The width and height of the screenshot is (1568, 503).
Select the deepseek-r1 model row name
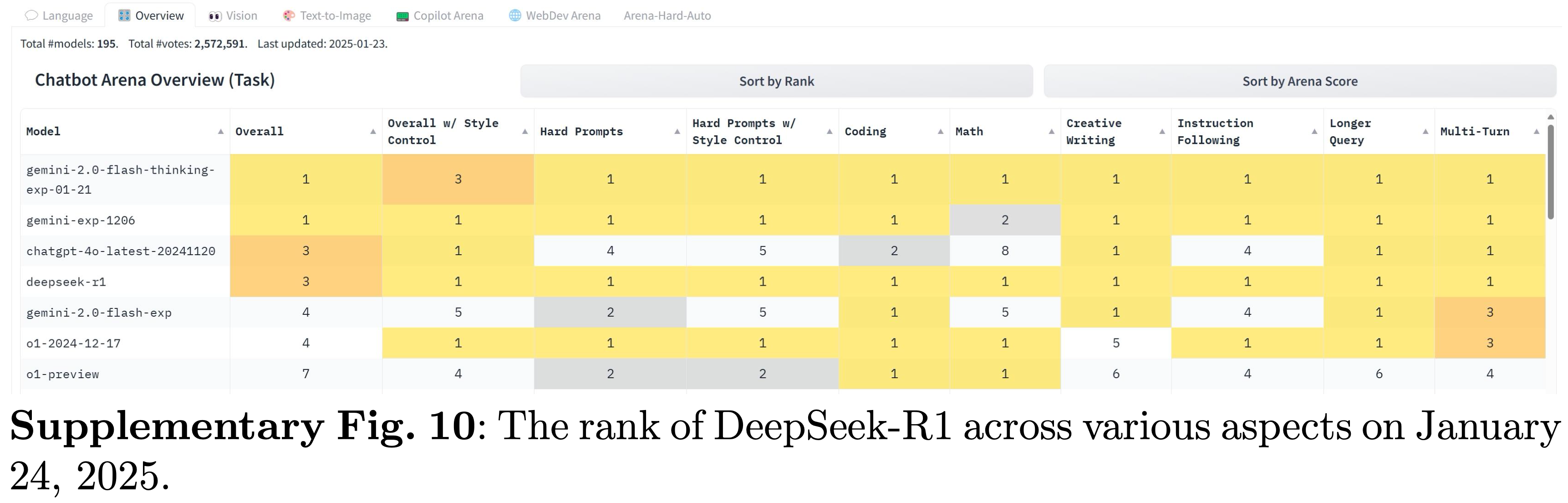(66, 282)
